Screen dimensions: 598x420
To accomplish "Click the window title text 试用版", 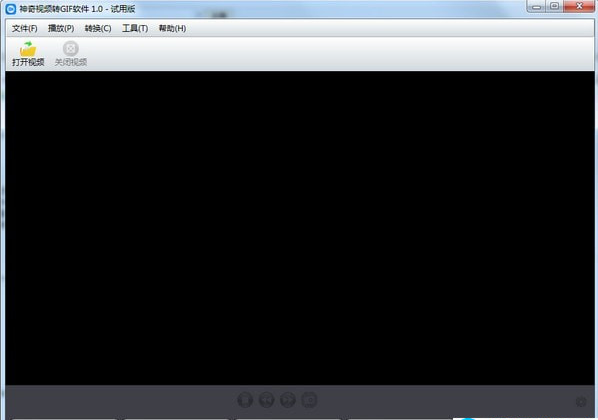I will (x=123, y=9).
